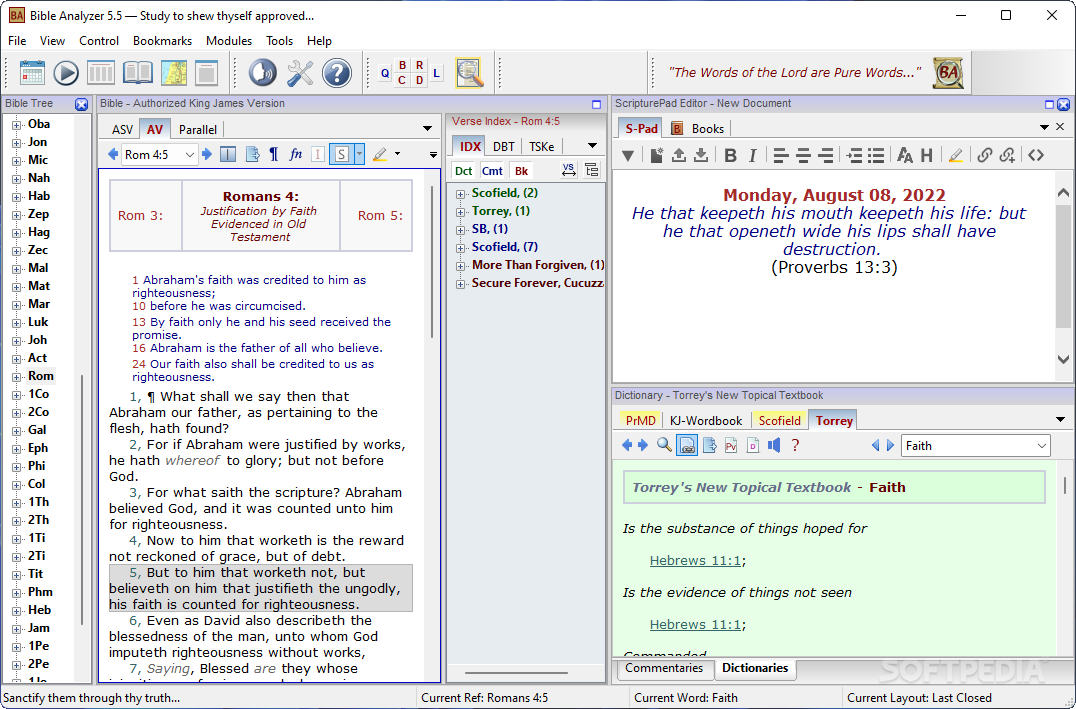This screenshot has height=709, width=1076.
Task: Click the Bible highlighter pen icon
Action: tap(379, 154)
